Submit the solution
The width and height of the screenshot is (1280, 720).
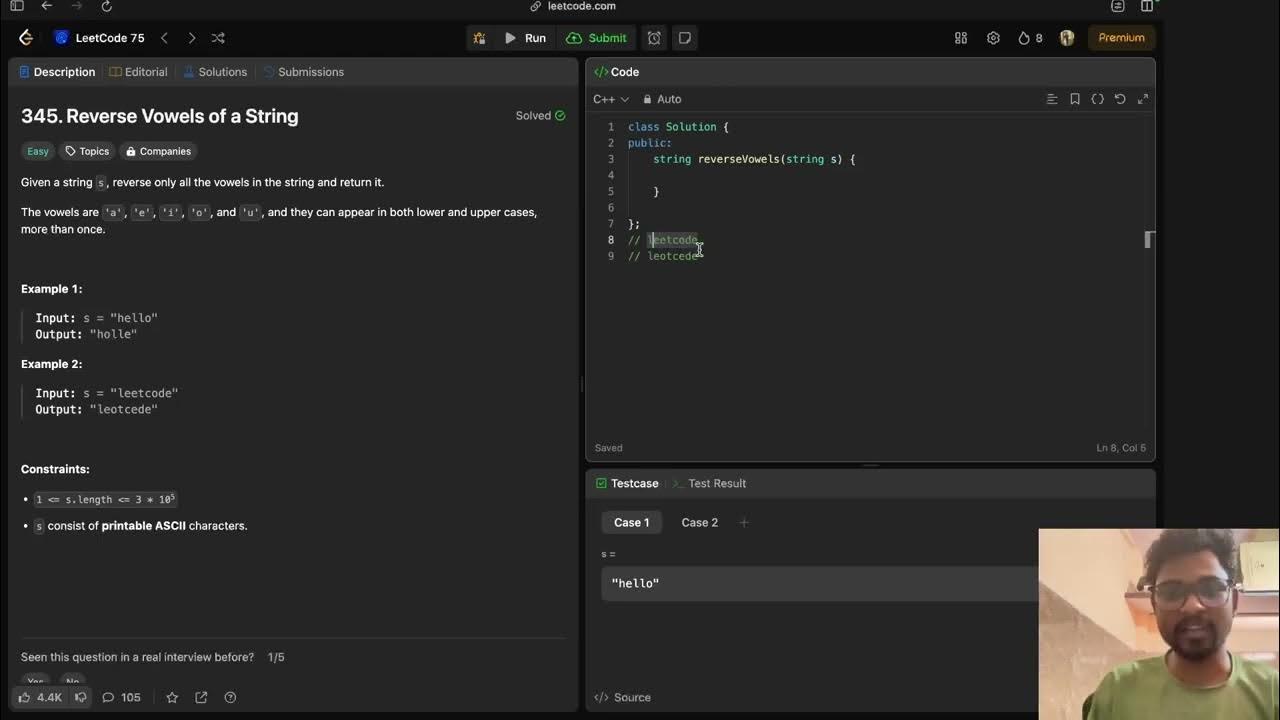(597, 38)
